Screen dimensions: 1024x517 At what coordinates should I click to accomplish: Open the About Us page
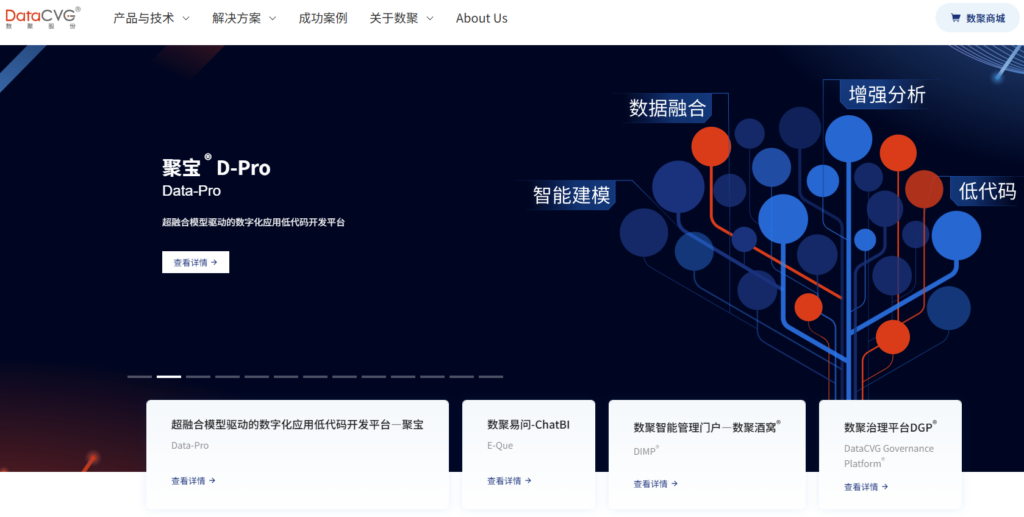pyautogui.click(x=481, y=18)
